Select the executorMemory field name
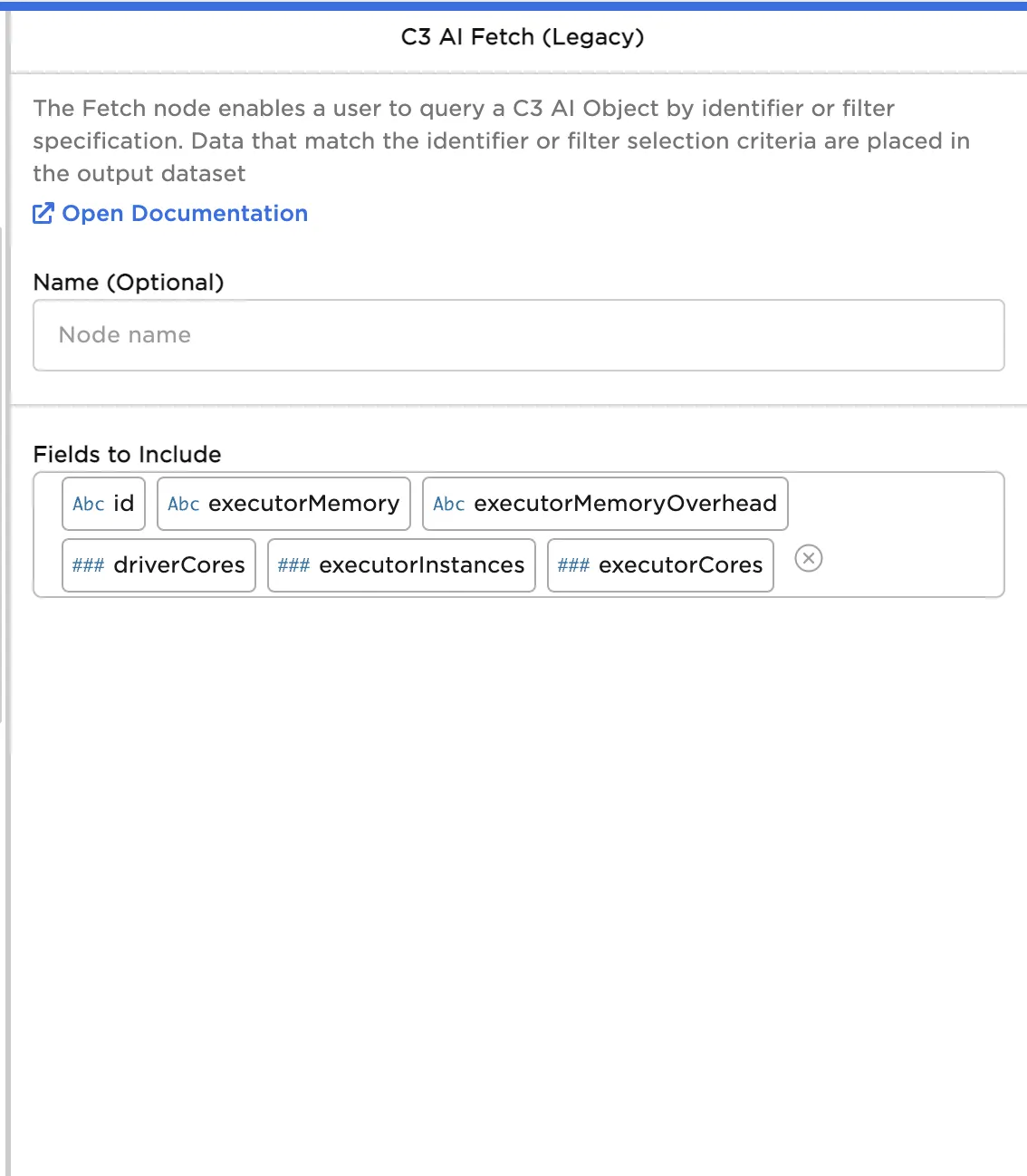 click(x=303, y=504)
